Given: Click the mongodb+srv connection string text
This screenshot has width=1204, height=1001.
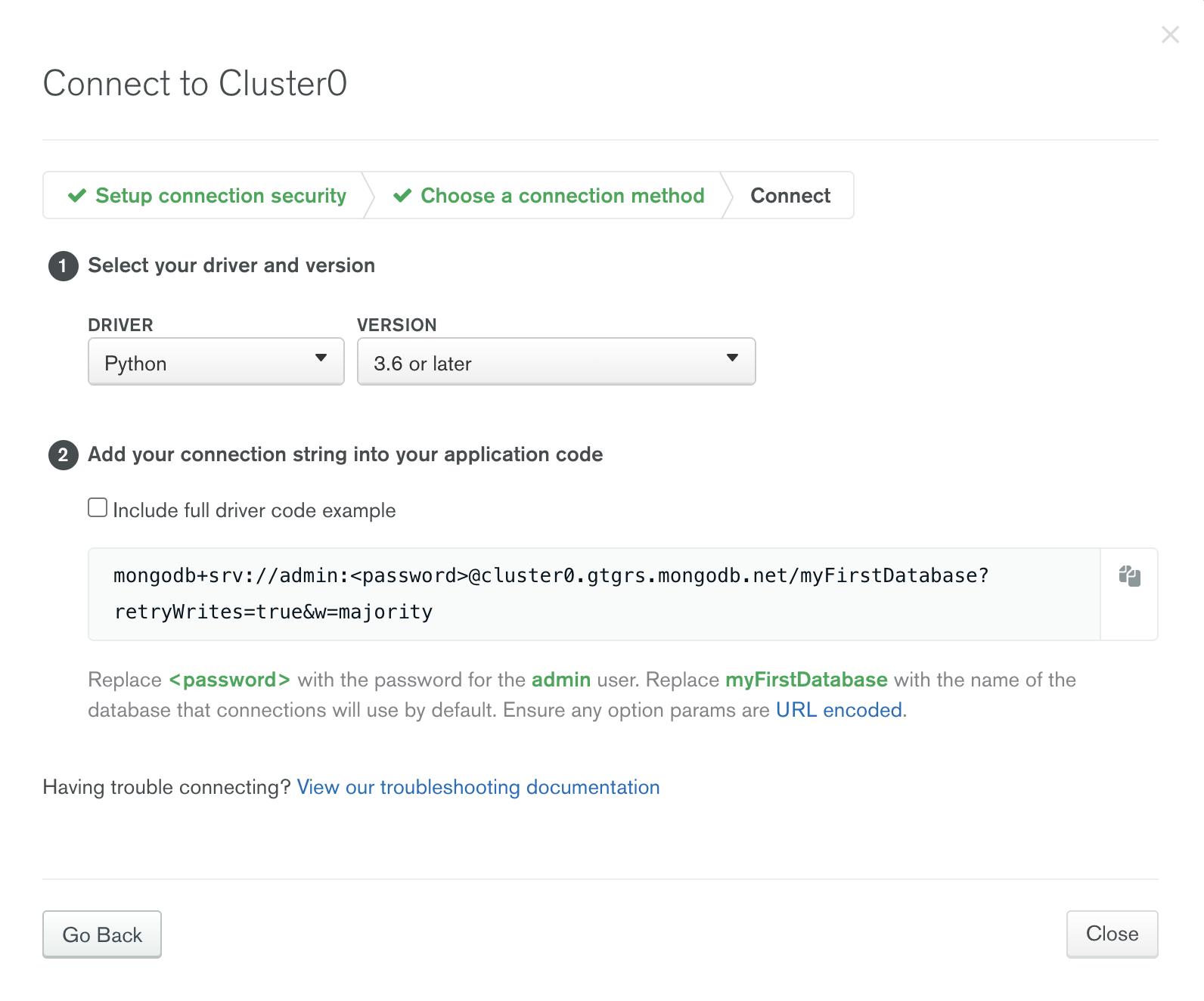Looking at the screenshot, I should point(551,593).
